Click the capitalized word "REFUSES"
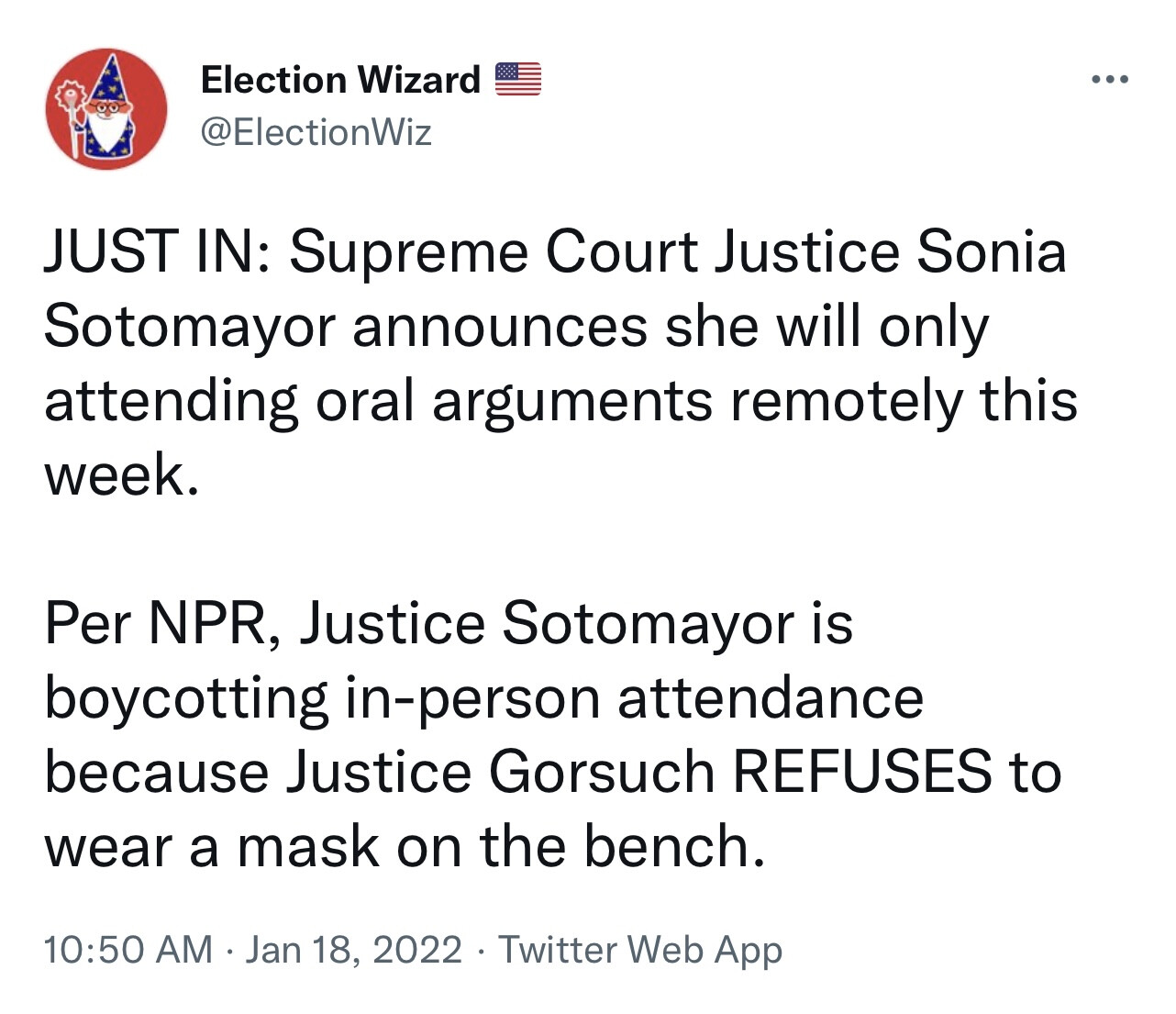The width and height of the screenshot is (1176, 1014). tap(861, 772)
